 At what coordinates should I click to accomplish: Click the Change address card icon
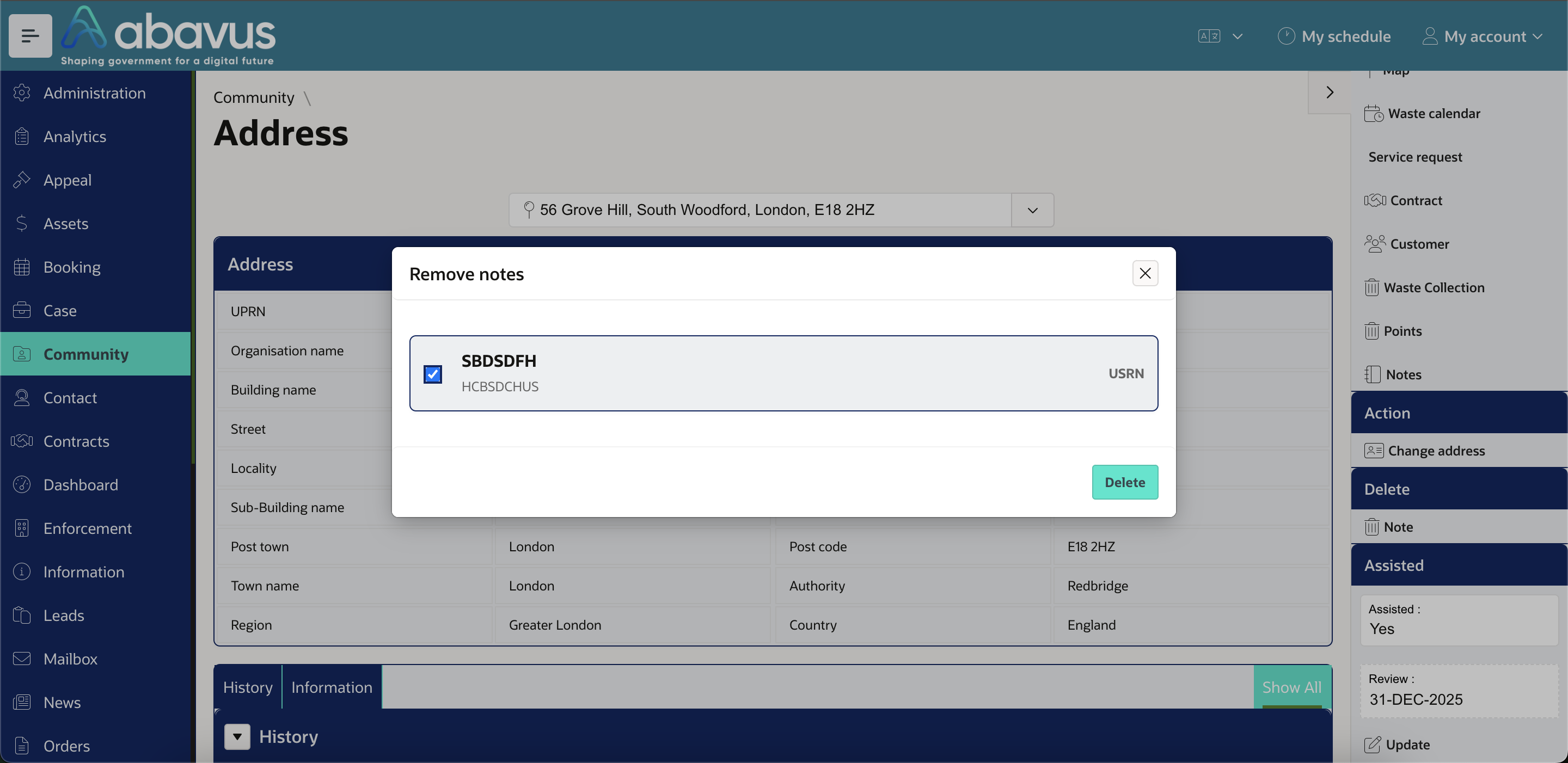[1373, 451]
